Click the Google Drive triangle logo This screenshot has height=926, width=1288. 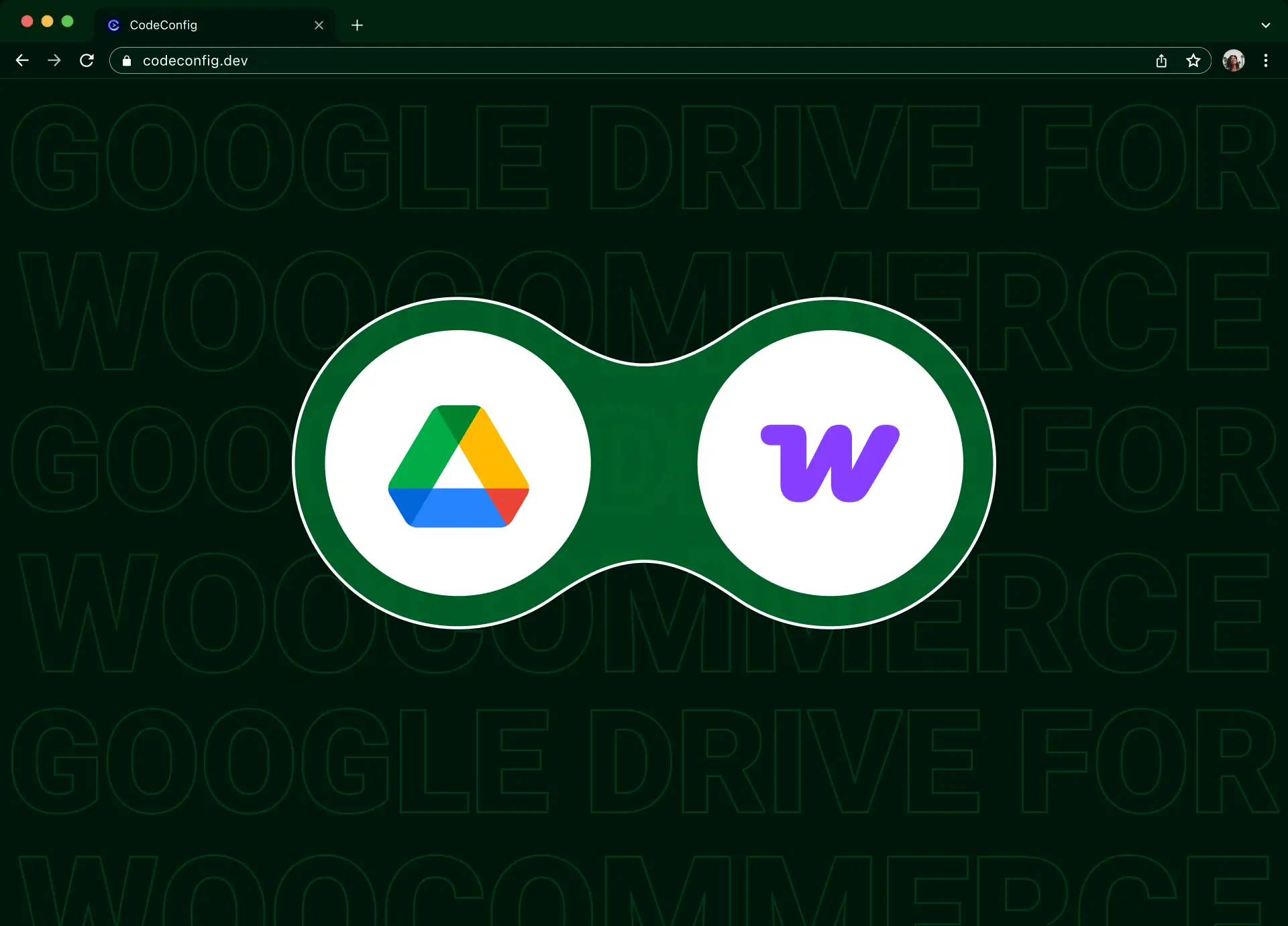pos(458,466)
